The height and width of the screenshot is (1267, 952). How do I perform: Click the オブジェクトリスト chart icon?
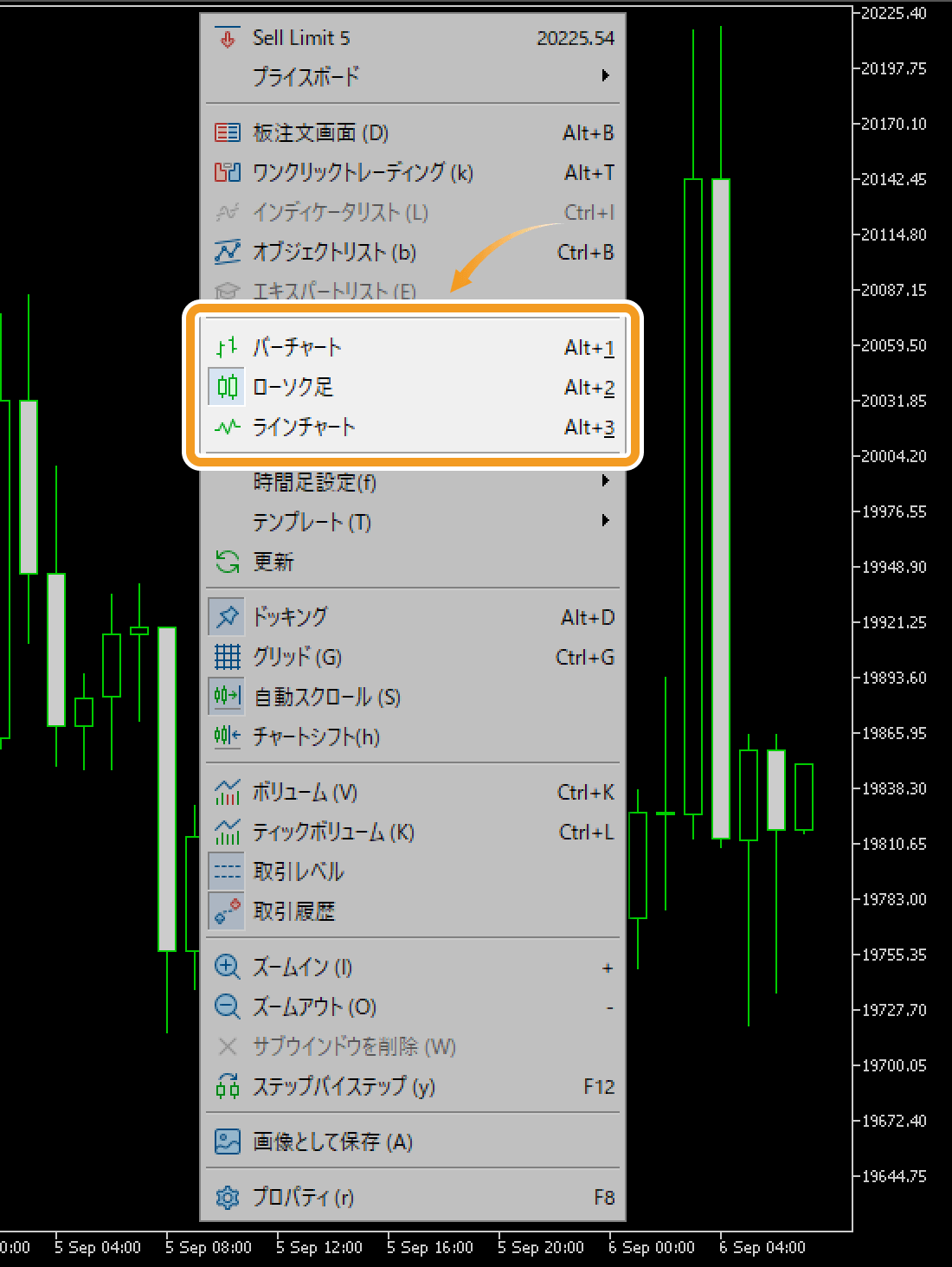(228, 252)
